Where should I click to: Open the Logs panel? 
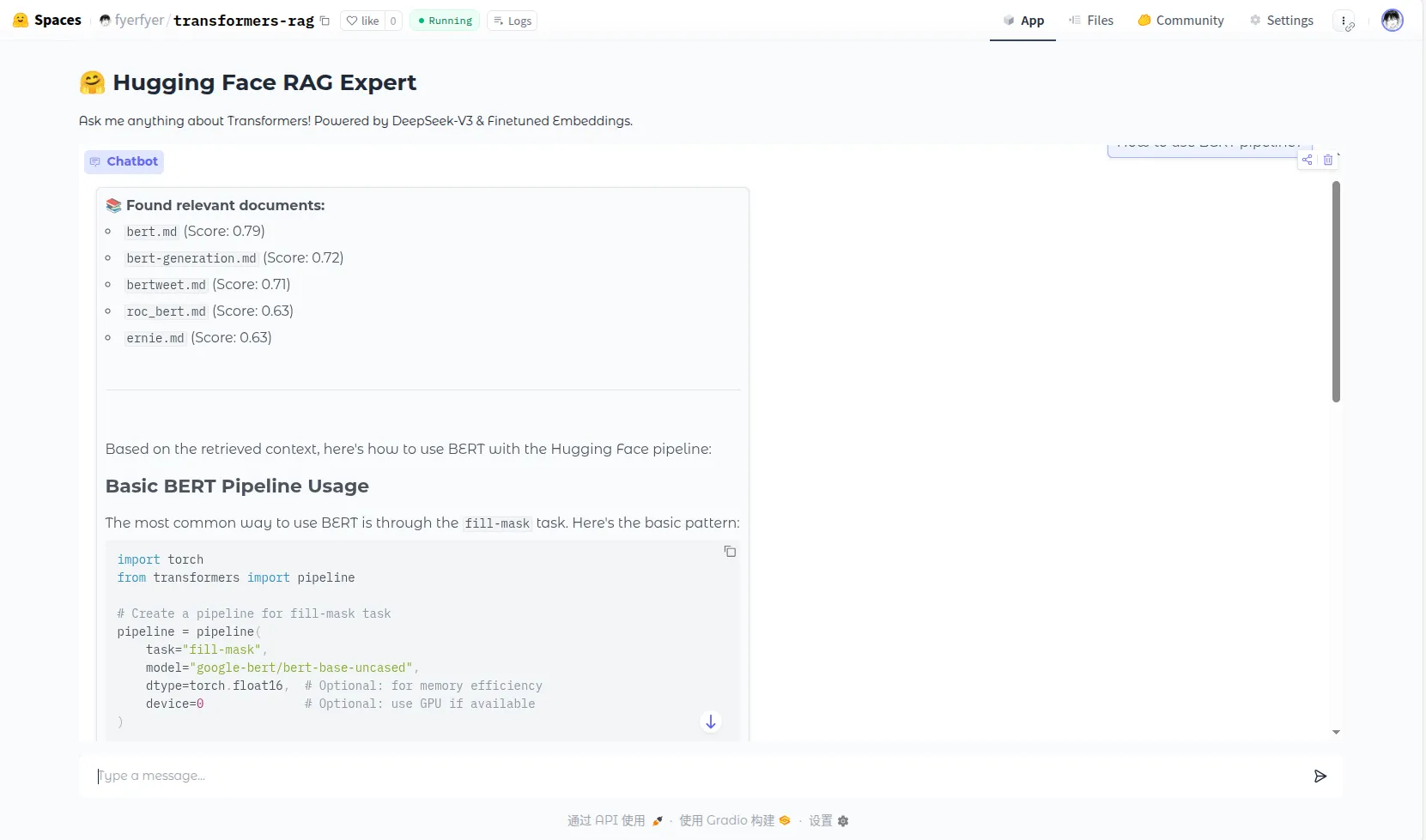coord(513,21)
